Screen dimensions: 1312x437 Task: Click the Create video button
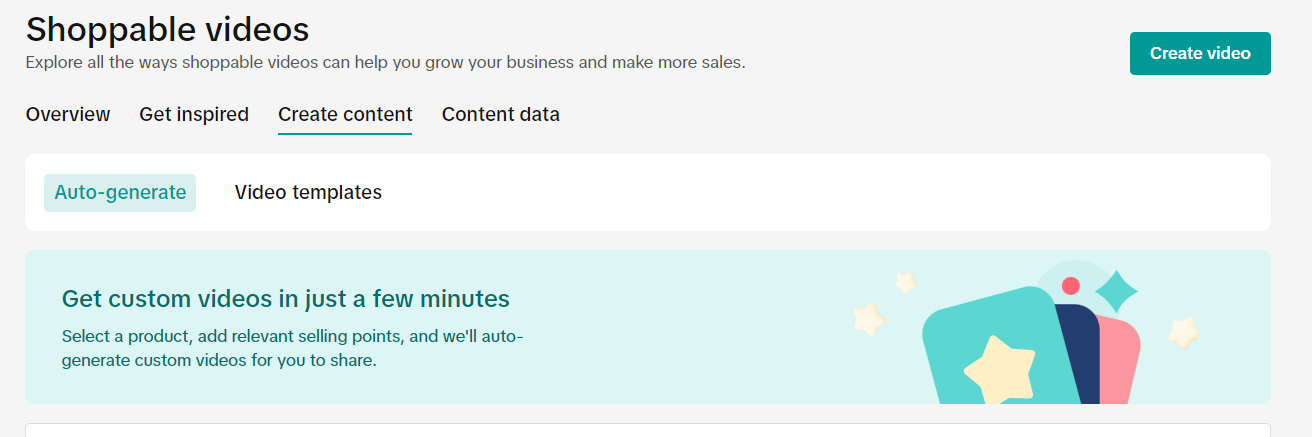[x=1199, y=54]
